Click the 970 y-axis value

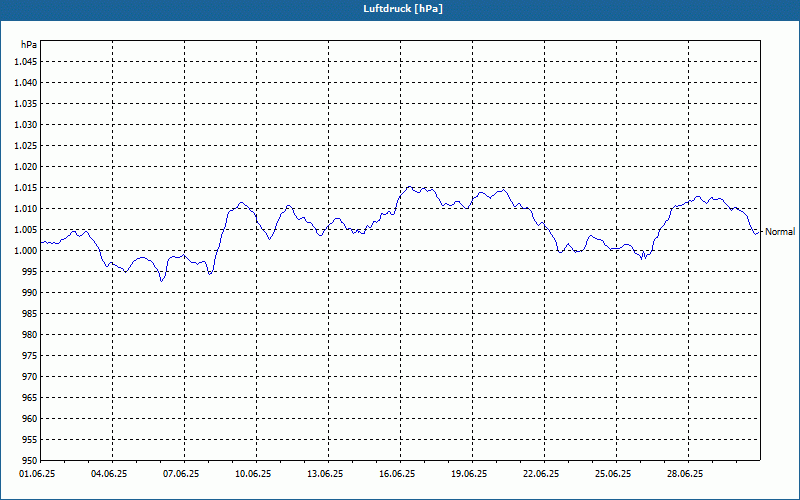coord(30,377)
